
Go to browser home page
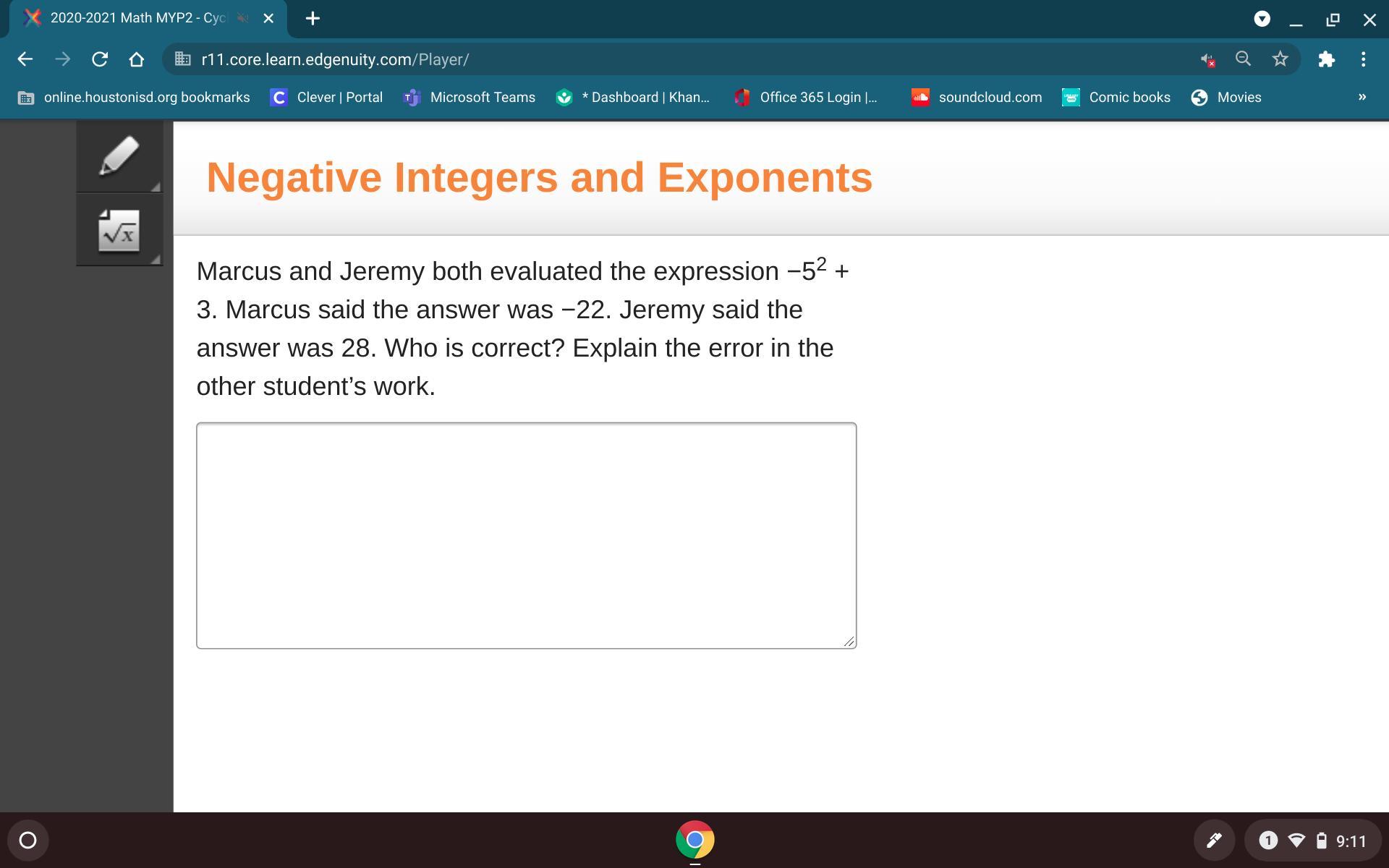click(x=136, y=59)
